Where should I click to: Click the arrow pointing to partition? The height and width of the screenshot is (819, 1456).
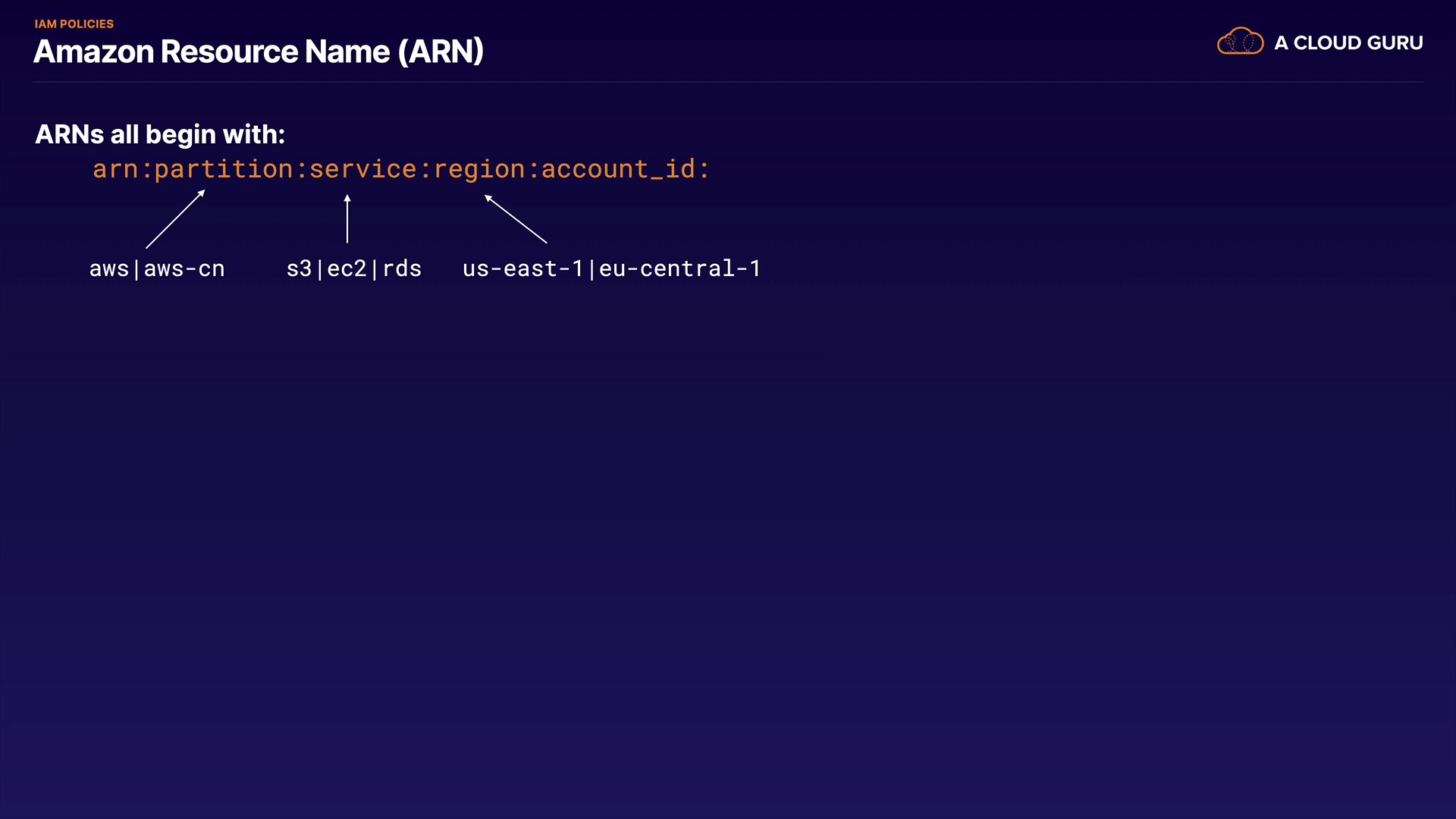[x=175, y=219]
